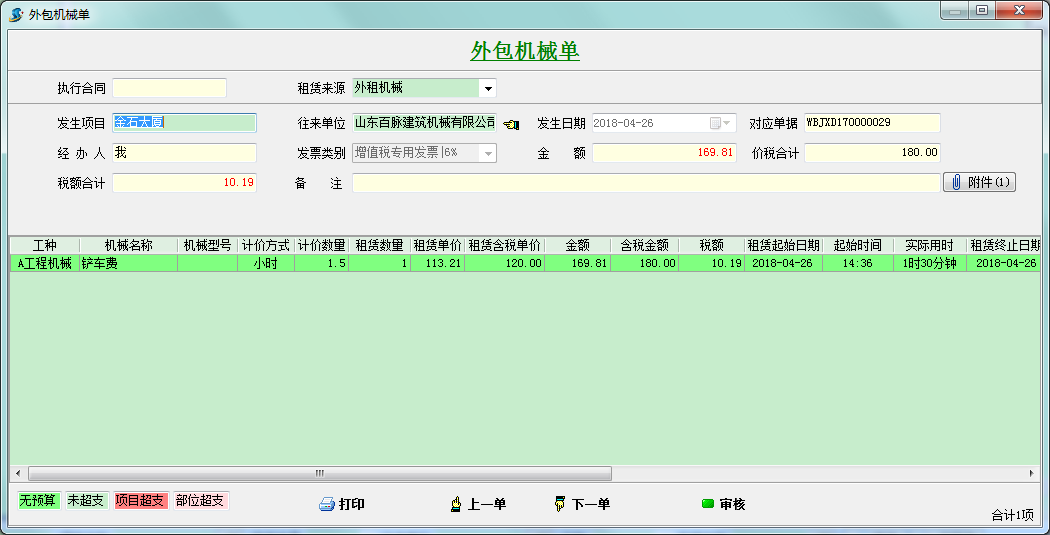Image resolution: width=1050 pixels, height=535 pixels.
Task: Click the 工种 column header
Action: 45,245
